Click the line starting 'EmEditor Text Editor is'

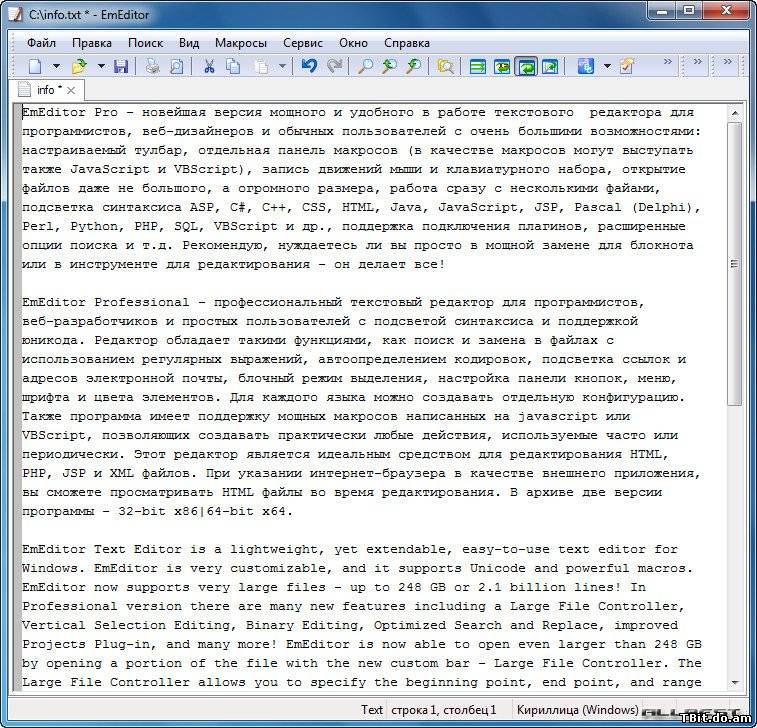click(x=350, y=549)
